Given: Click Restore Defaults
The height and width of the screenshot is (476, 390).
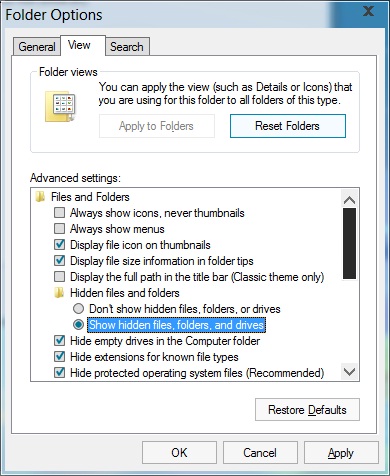Looking at the screenshot, I should 307,410.
